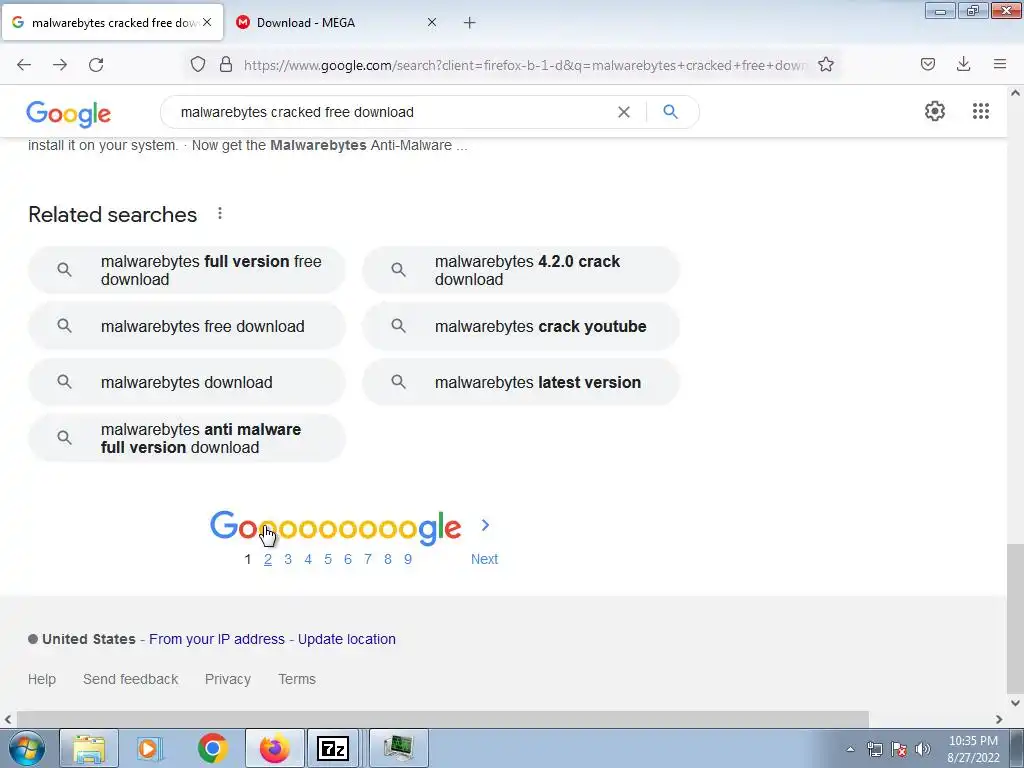Search malwarebytes crack youtube suggestion
Image resolution: width=1024 pixels, height=768 pixels.
[520, 326]
